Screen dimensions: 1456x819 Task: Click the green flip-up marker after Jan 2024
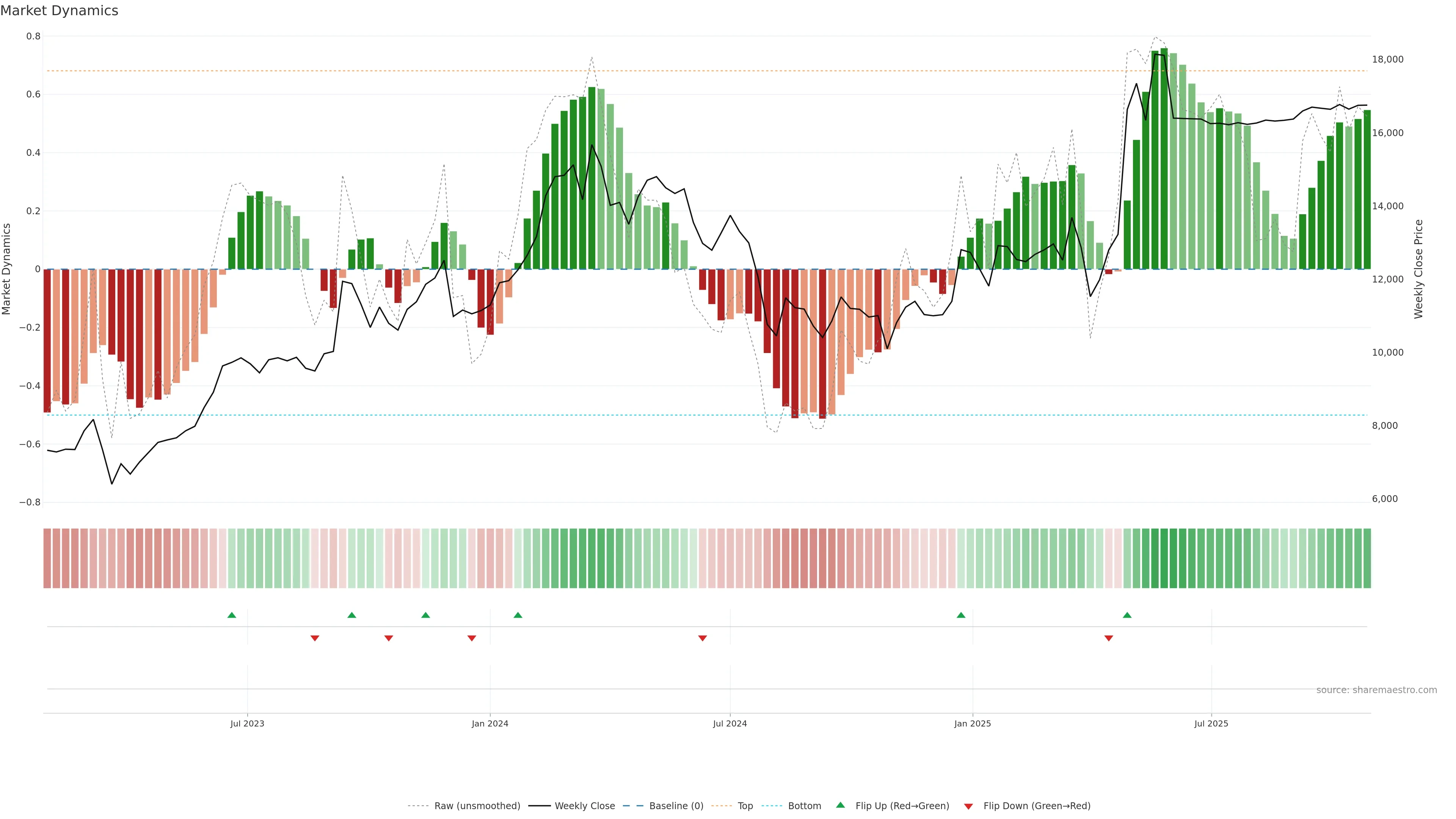tap(518, 615)
